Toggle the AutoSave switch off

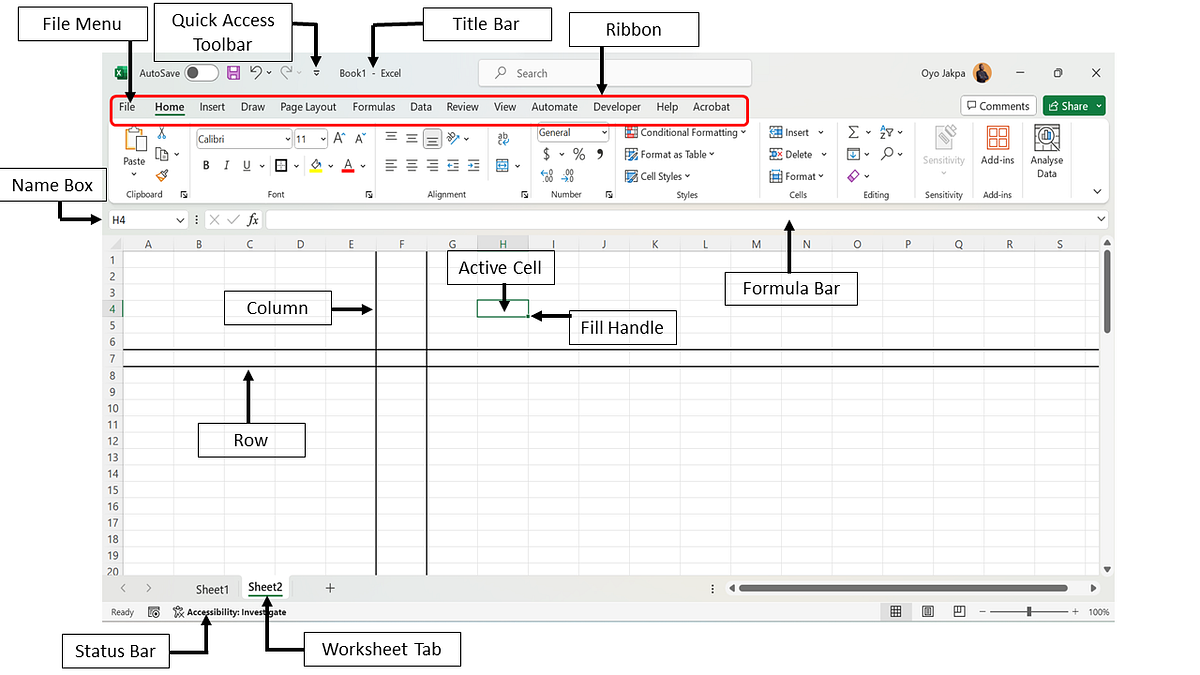coord(199,72)
